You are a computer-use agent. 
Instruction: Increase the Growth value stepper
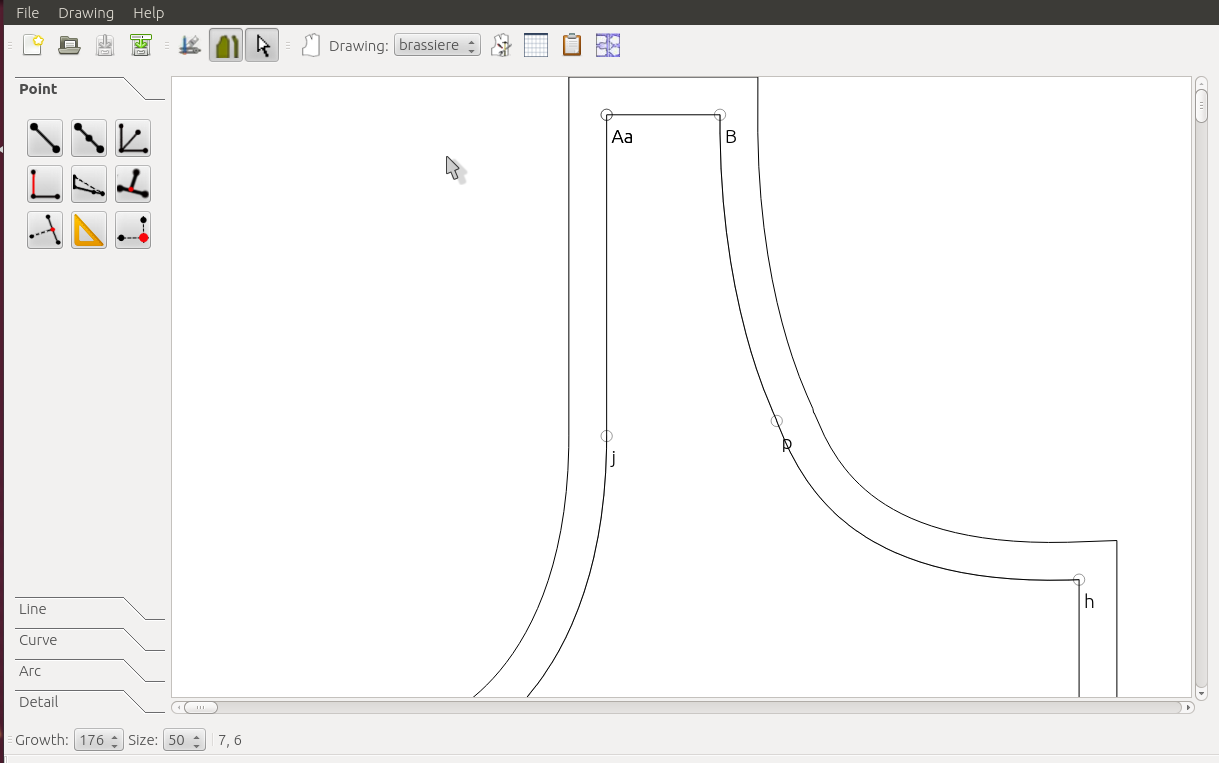[115, 734]
